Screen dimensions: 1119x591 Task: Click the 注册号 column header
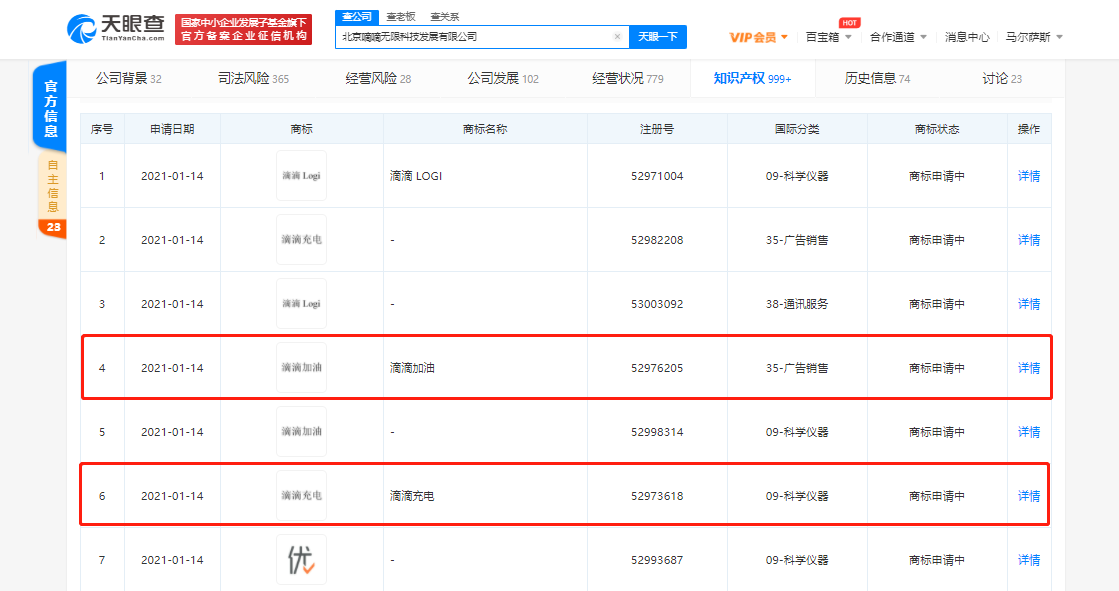pyautogui.click(x=657, y=129)
